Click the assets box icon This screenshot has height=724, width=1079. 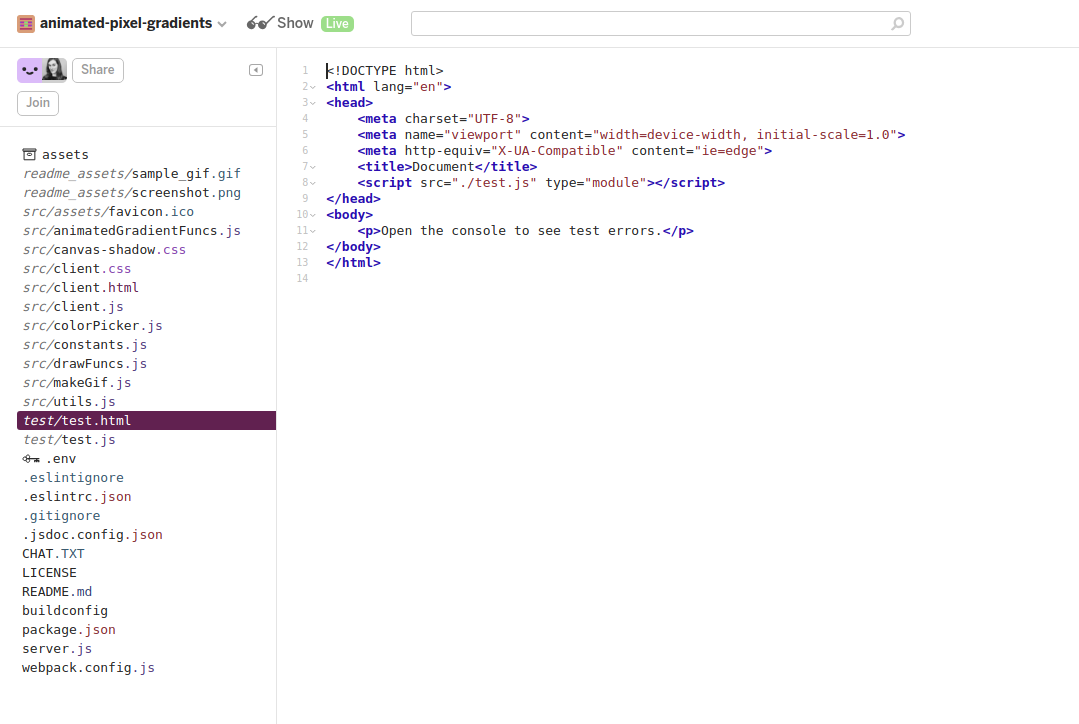coord(30,154)
